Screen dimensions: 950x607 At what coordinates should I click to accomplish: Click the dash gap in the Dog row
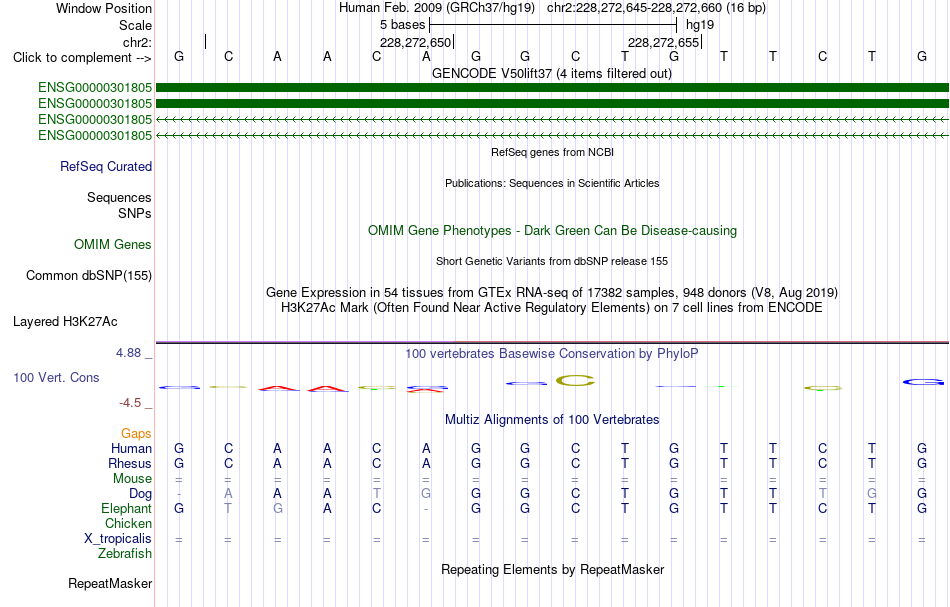pyautogui.click(x=178, y=494)
